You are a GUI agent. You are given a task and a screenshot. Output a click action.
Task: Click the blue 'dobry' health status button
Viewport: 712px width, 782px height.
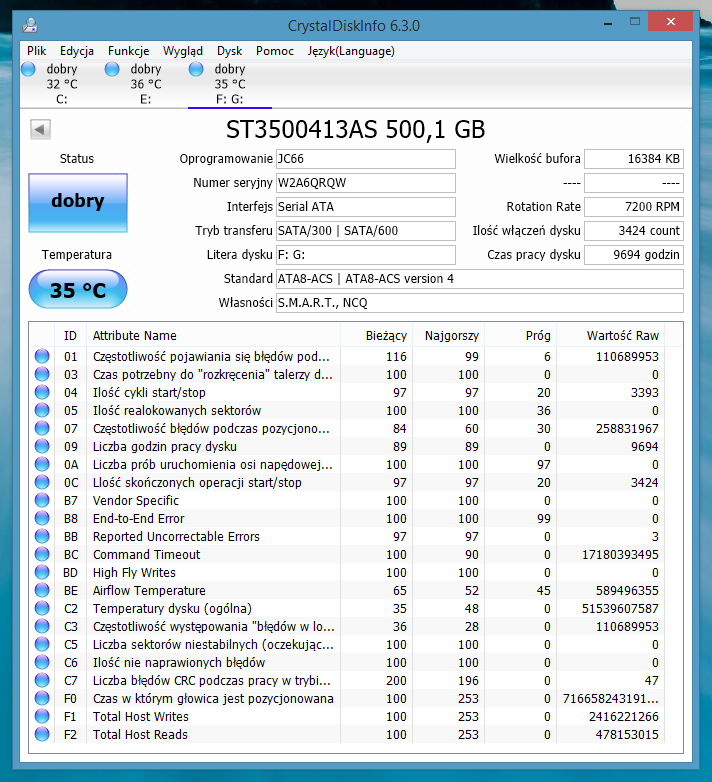click(78, 202)
